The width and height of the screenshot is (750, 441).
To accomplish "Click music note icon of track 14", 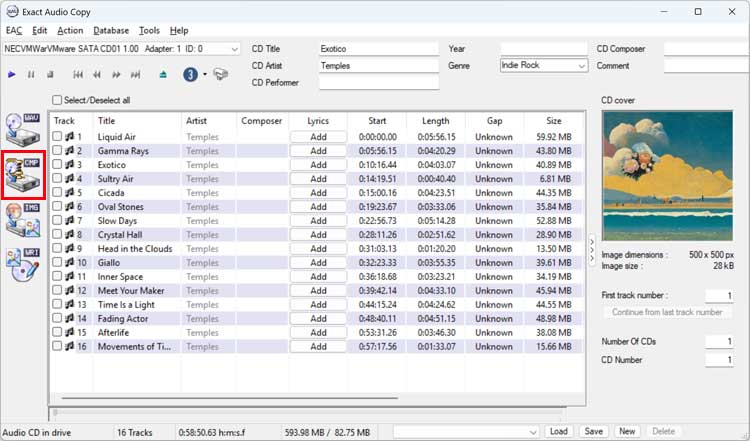I will [x=70, y=318].
